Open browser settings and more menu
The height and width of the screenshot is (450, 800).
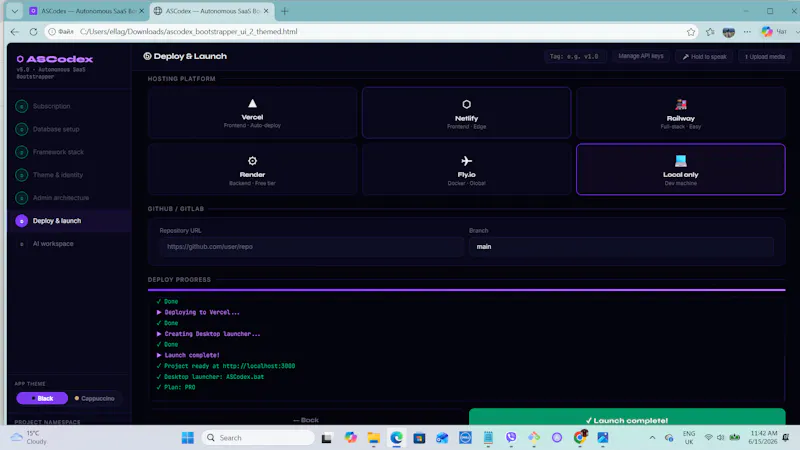747,32
